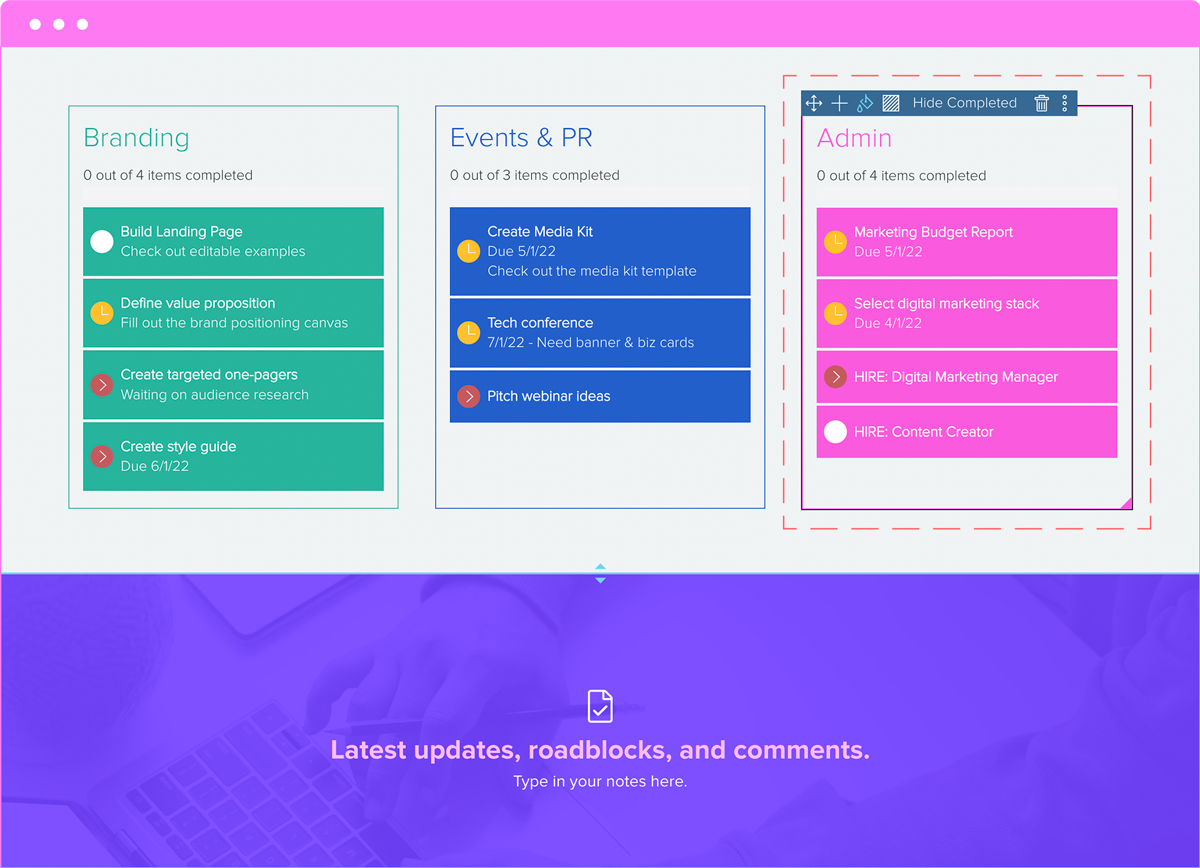
Task: Open the paint bucket fill tool
Action: 864,103
